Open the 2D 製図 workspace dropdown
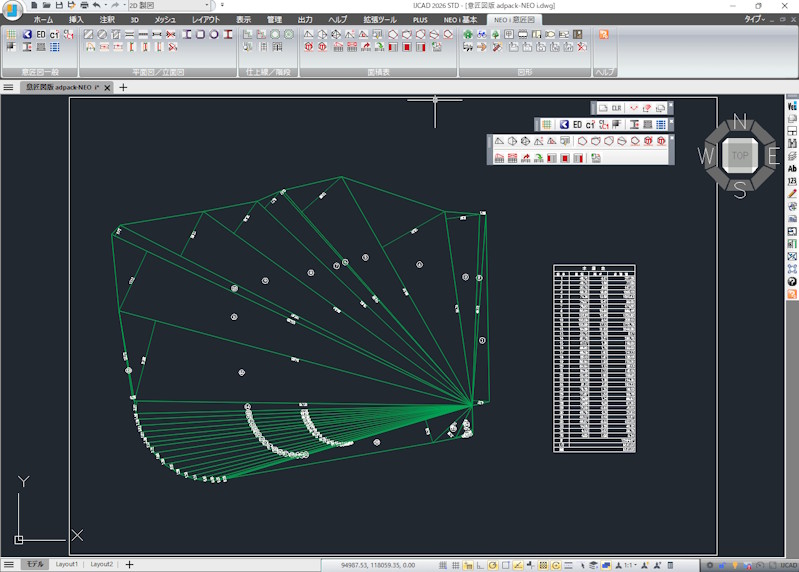 pyautogui.click(x=170, y=5)
